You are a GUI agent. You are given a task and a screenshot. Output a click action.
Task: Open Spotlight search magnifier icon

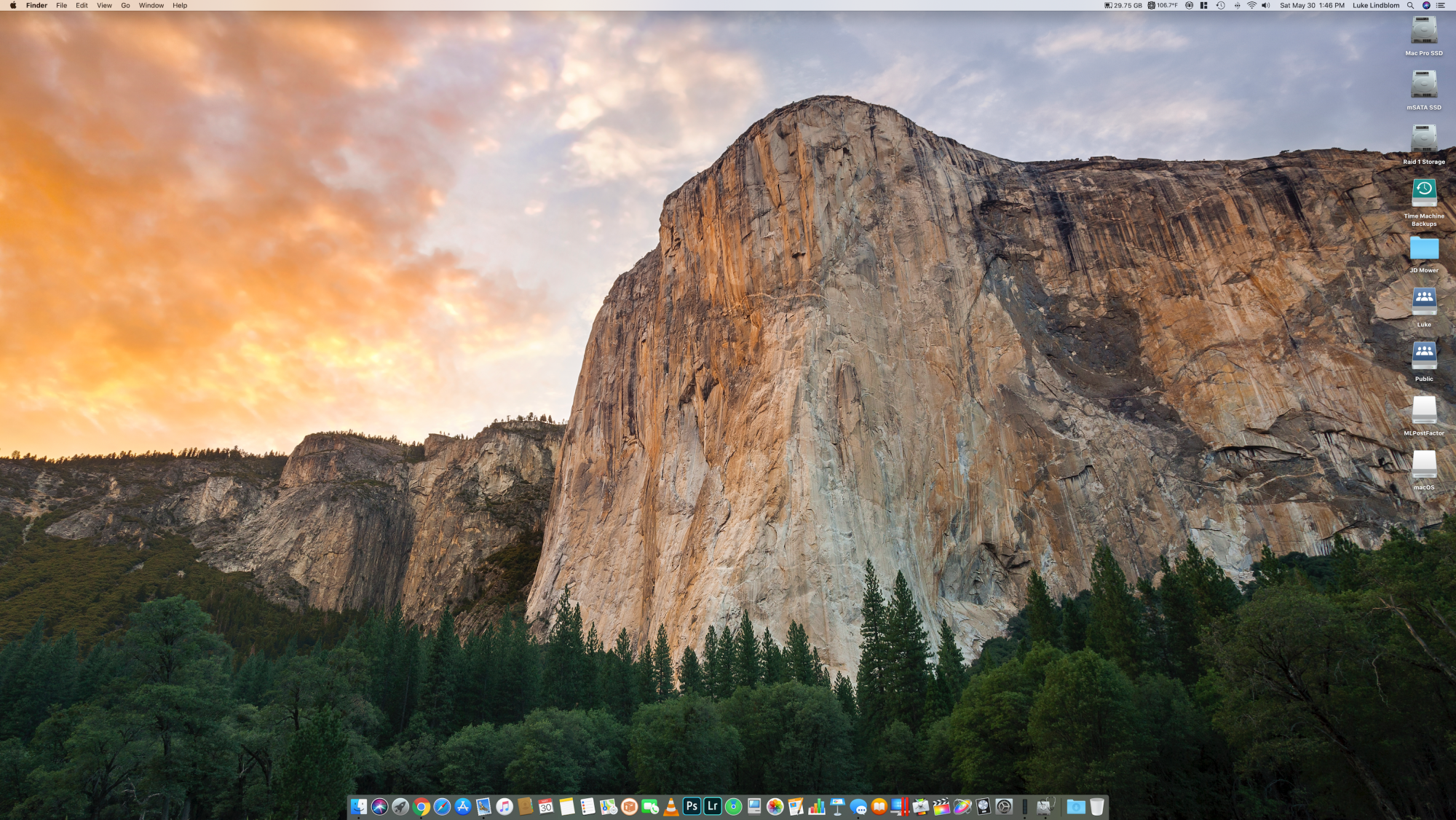[1410, 5]
